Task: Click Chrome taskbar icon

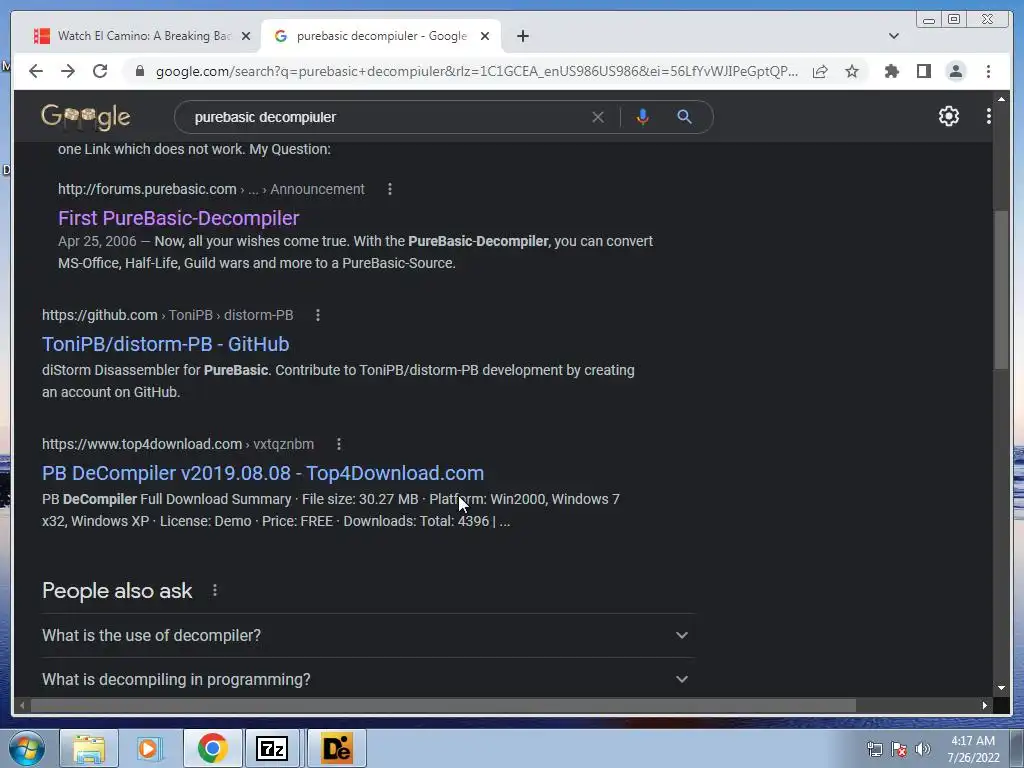Action: click(212, 748)
